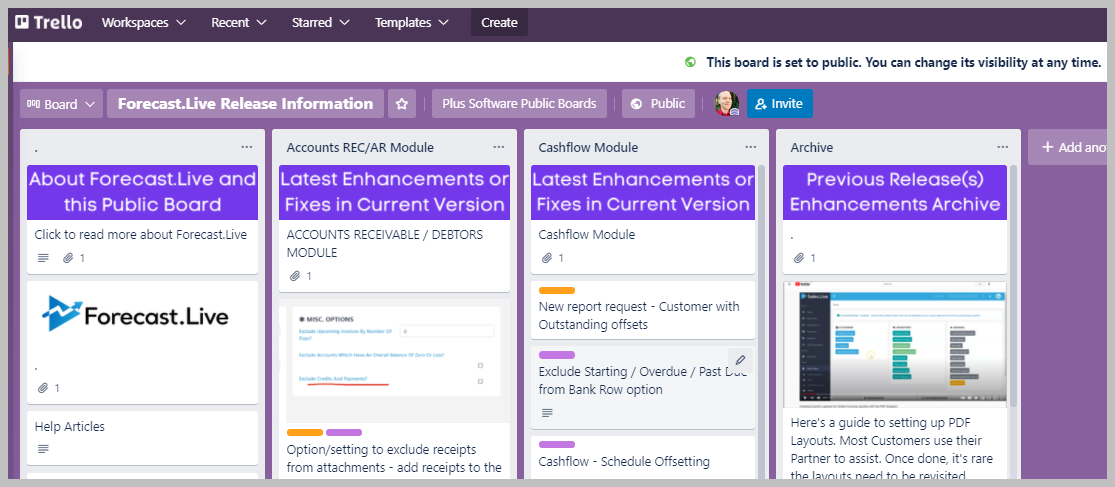Open the Public visibility button

(658, 104)
